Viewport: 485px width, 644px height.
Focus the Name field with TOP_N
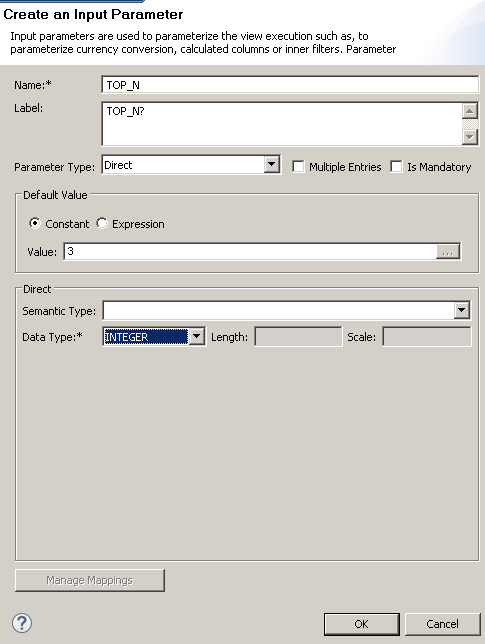[290, 85]
